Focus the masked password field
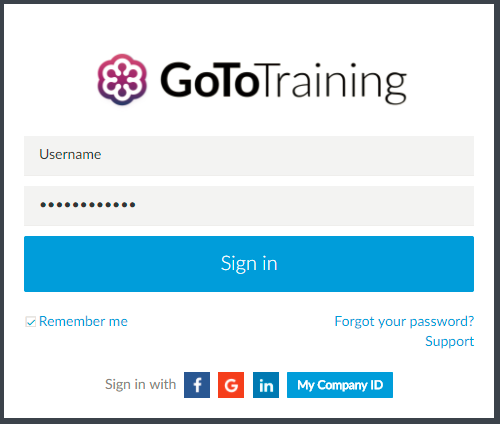The height and width of the screenshot is (424, 500). 249,206
